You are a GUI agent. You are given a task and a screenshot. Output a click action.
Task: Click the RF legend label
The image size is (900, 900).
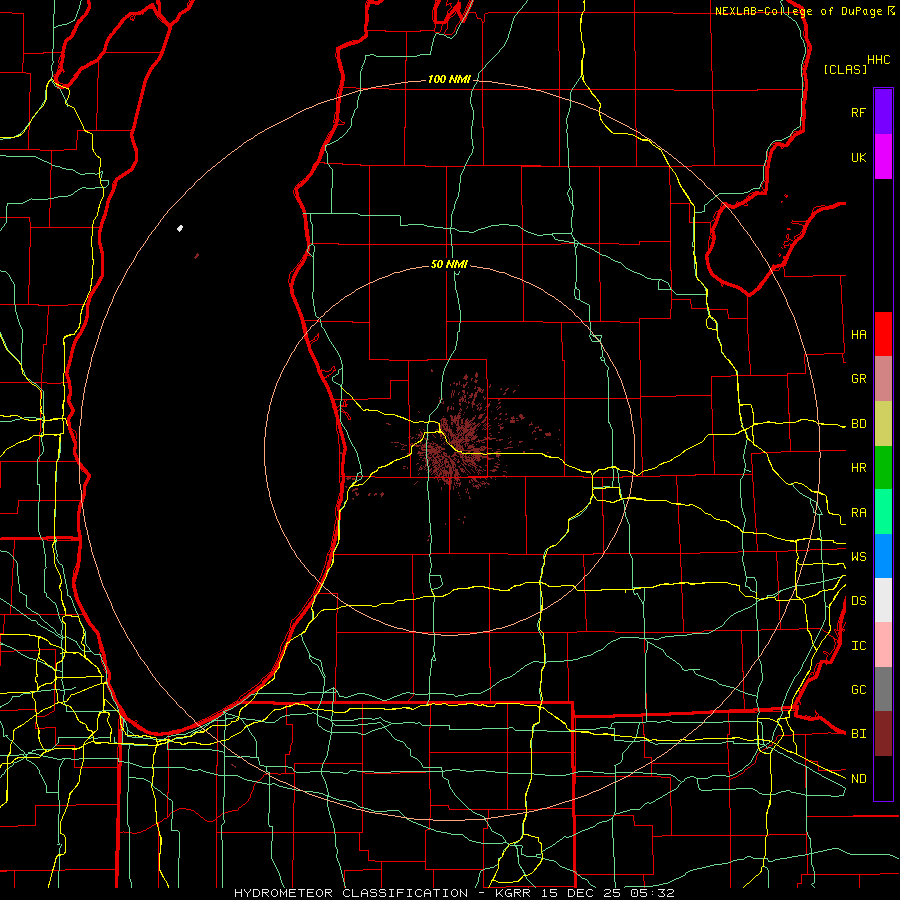pos(858,112)
